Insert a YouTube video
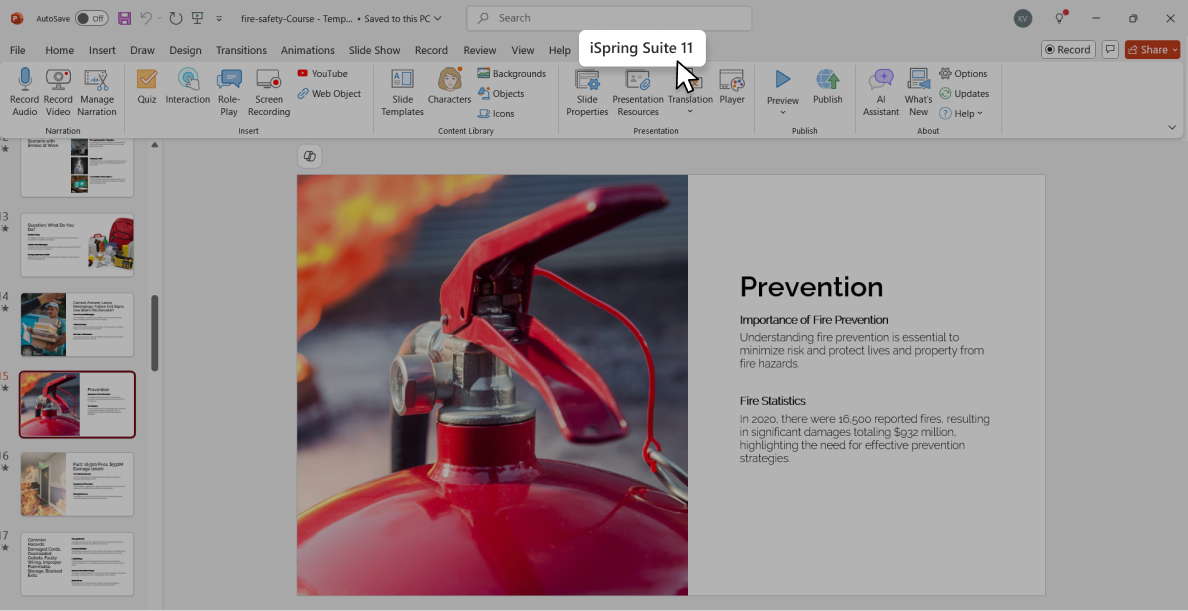1188x611 pixels. [x=322, y=74]
